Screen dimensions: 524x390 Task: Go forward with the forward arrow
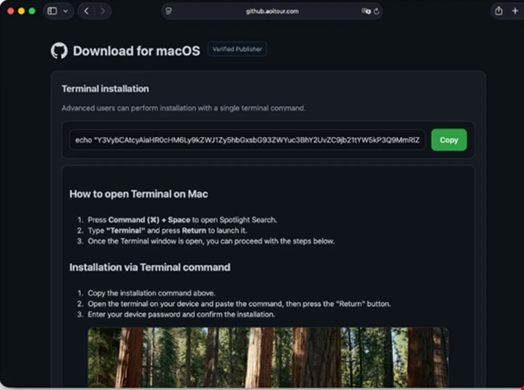pos(102,11)
